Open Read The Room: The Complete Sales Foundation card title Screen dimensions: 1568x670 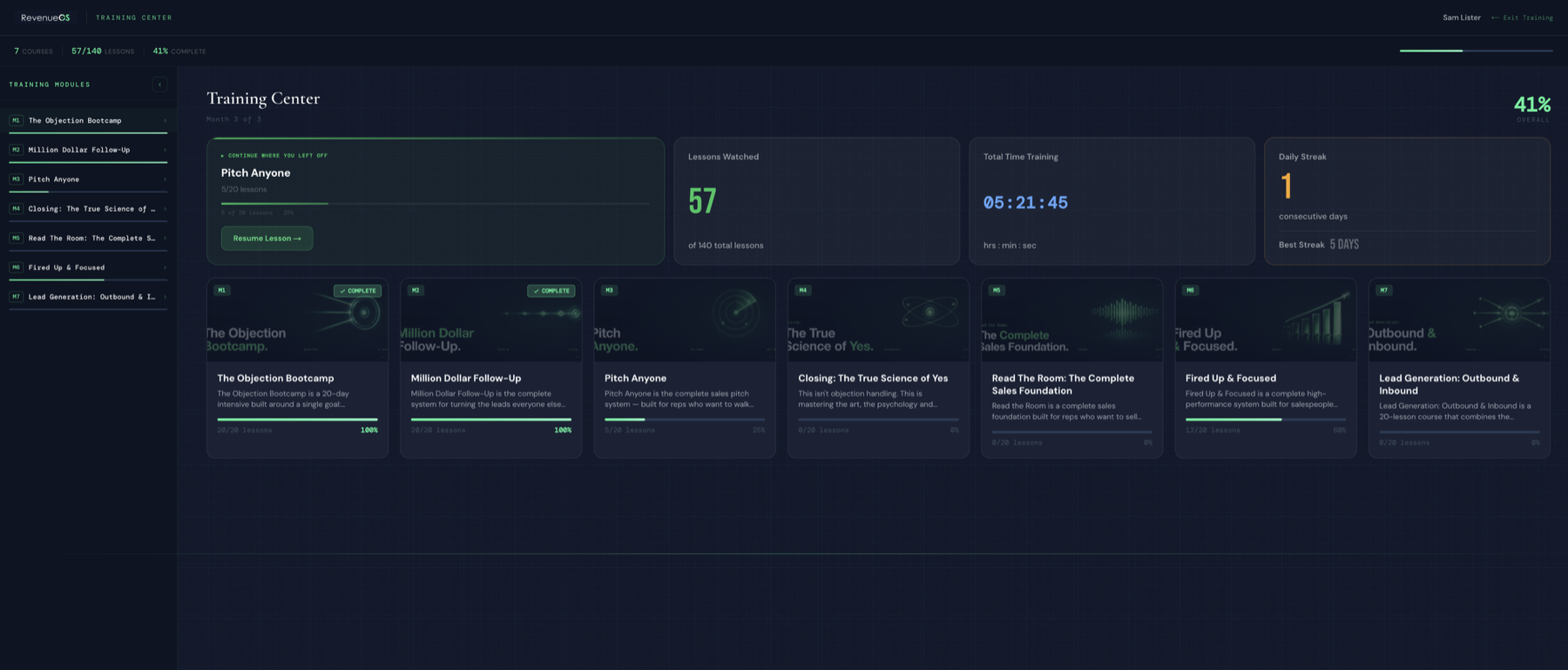(1063, 384)
